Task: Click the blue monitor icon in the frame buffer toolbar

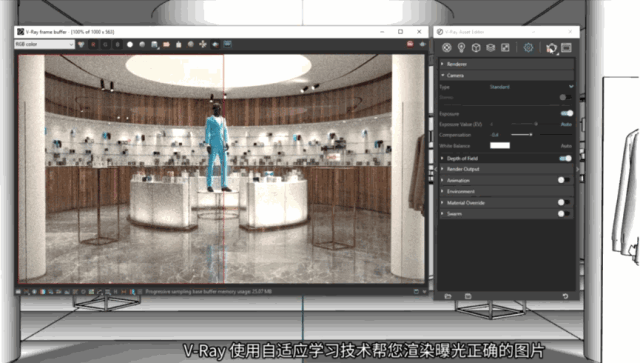Action: (227, 44)
